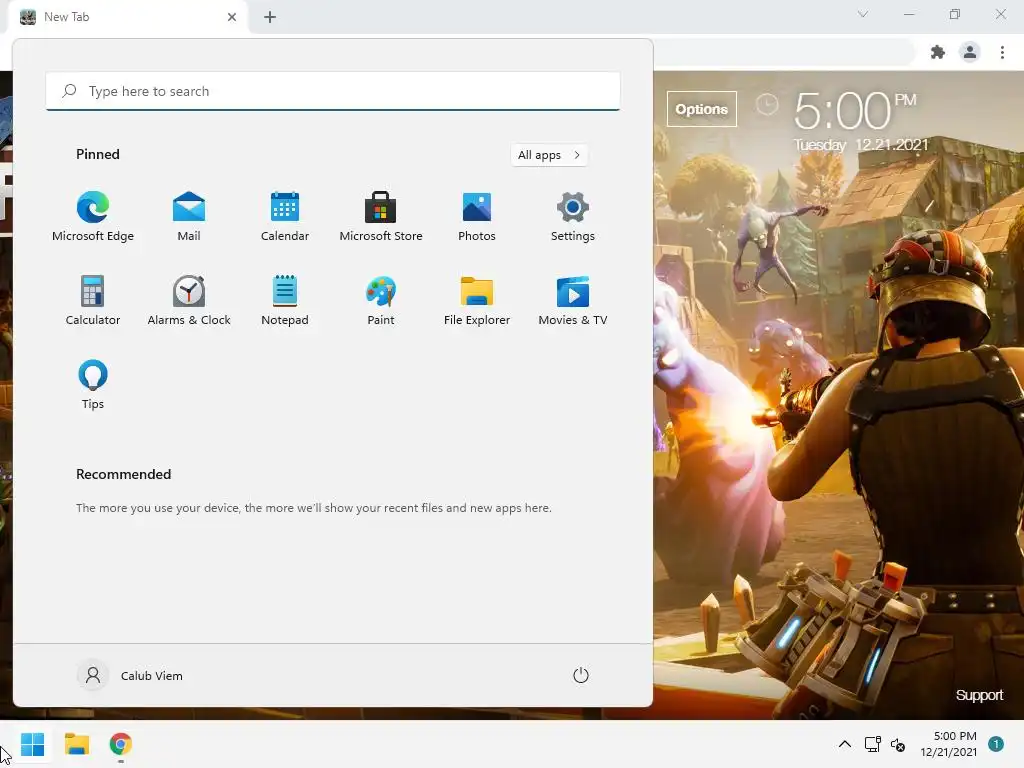The height and width of the screenshot is (768, 1024).
Task: Open Microsoft Edge from pinned apps
Action: tap(93, 217)
